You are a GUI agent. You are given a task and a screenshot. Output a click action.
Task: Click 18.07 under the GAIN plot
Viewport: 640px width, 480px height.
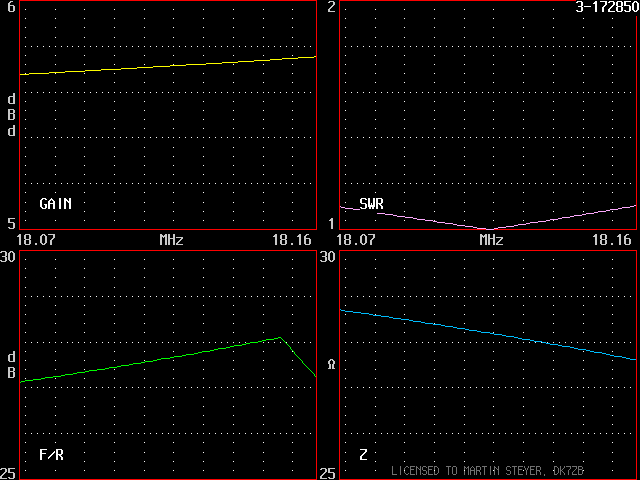pyautogui.click(x=36, y=240)
